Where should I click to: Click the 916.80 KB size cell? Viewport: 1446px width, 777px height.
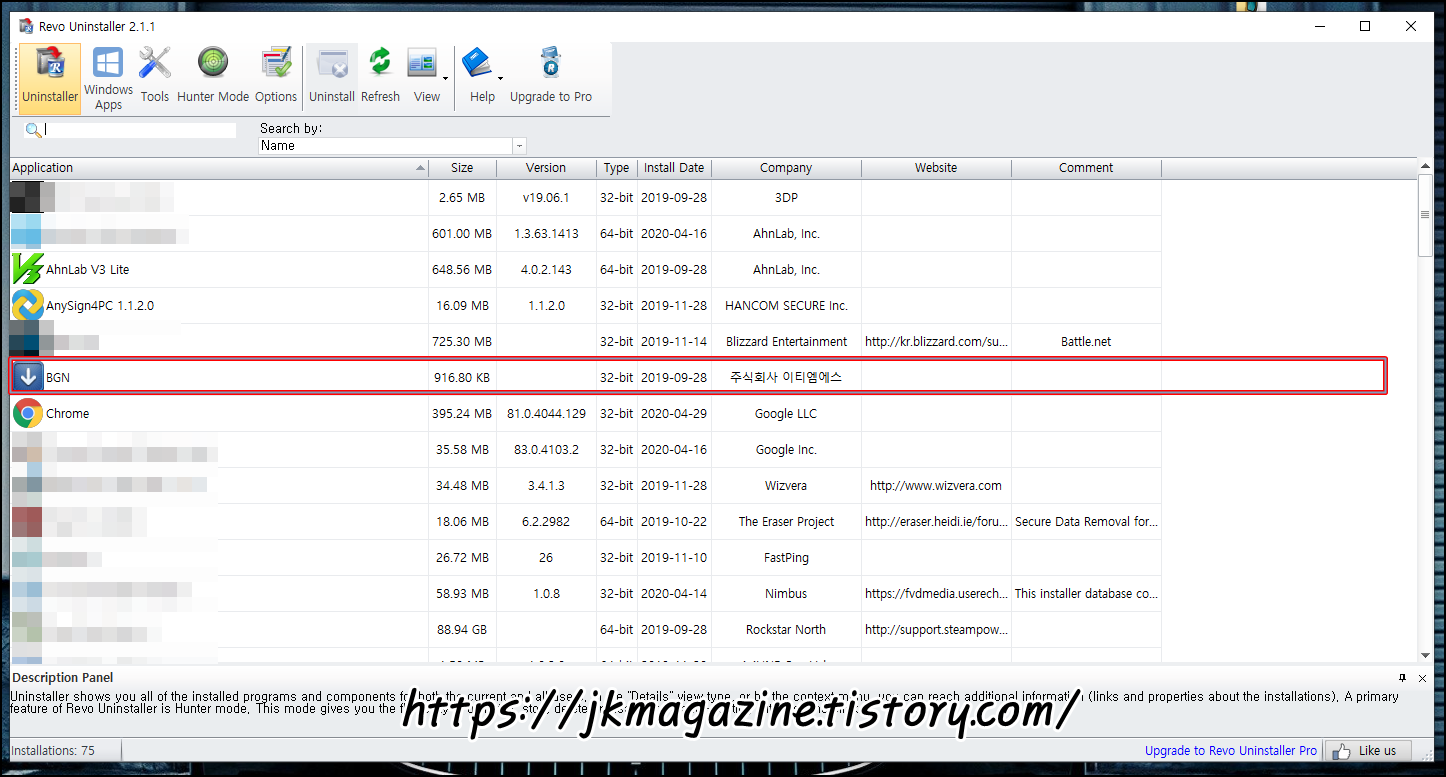[462, 377]
